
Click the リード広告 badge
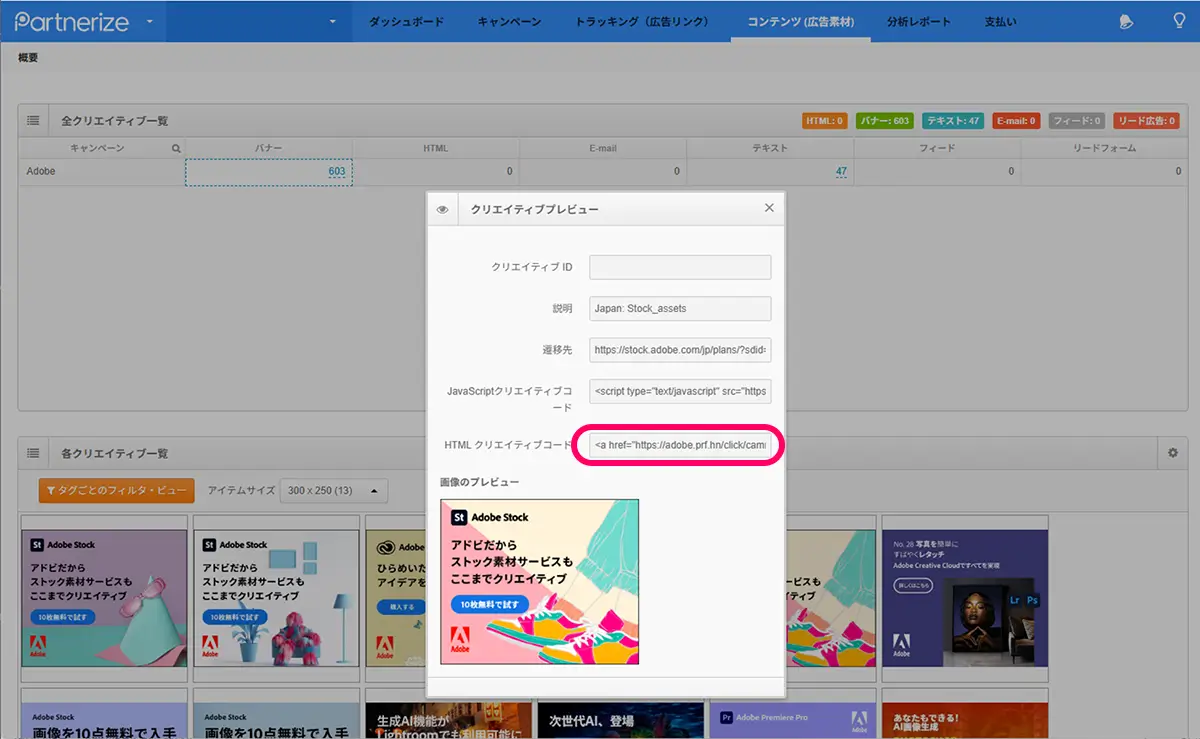(1146, 121)
